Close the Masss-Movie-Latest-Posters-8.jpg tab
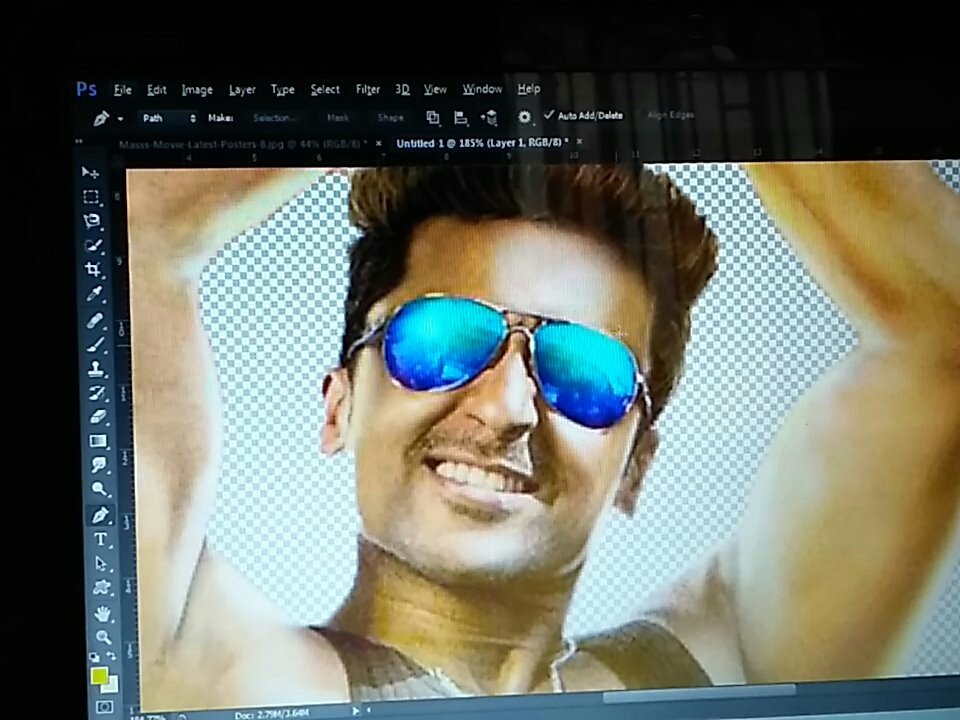Image resolution: width=960 pixels, height=720 pixels. pyautogui.click(x=379, y=143)
